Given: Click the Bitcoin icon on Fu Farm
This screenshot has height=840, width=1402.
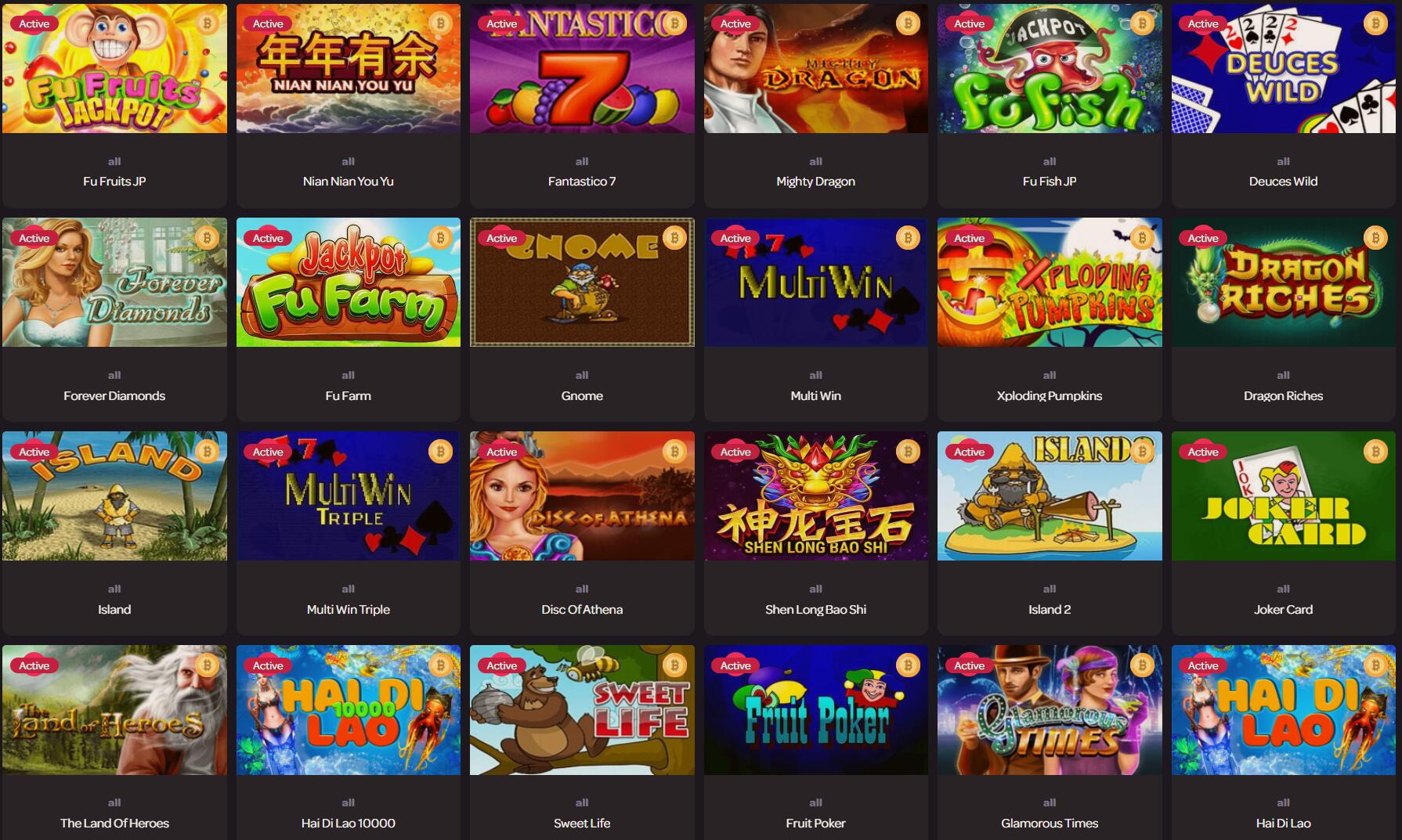Looking at the screenshot, I should pyautogui.click(x=440, y=238).
